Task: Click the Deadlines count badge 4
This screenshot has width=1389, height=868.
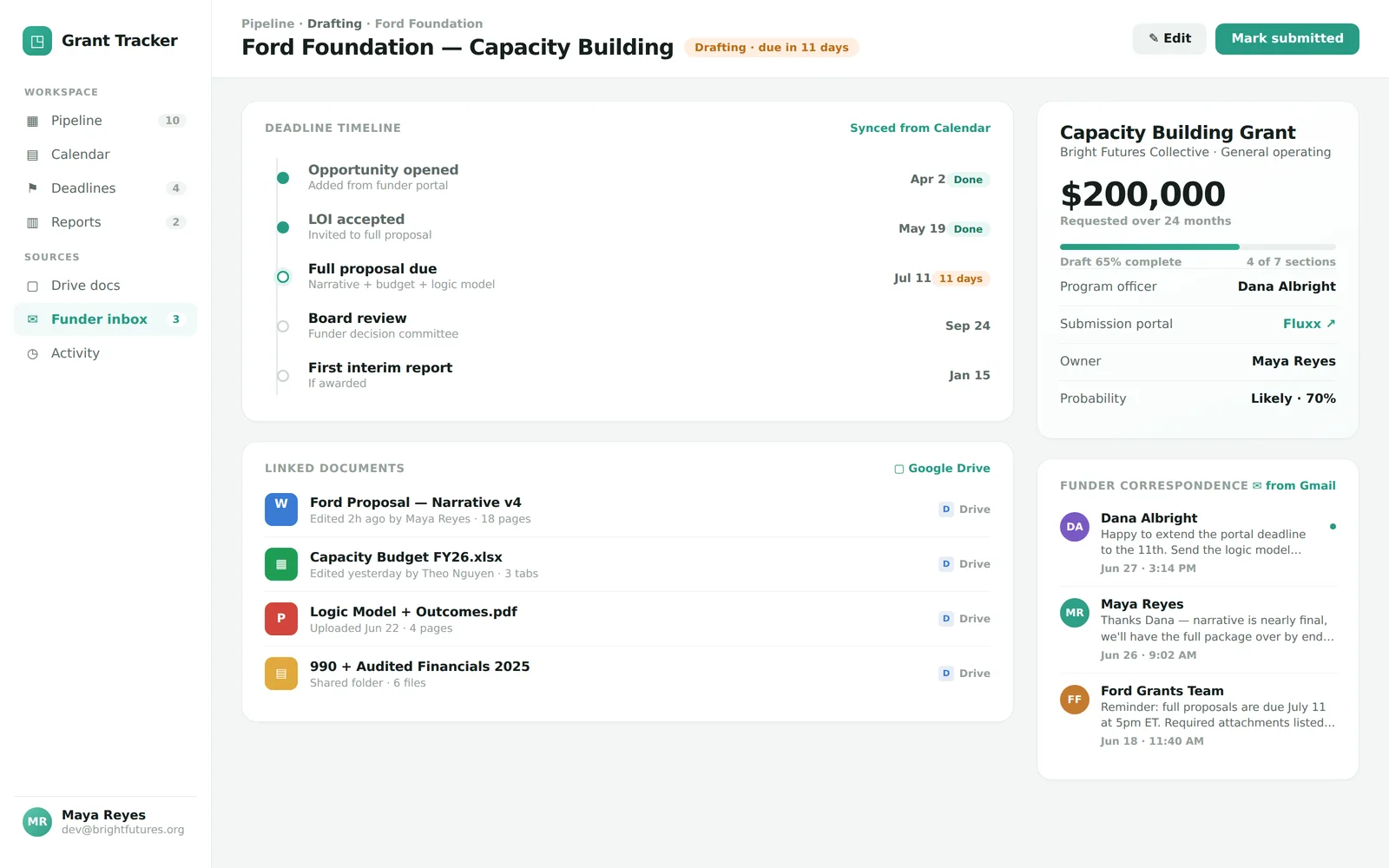Action: pos(176,188)
